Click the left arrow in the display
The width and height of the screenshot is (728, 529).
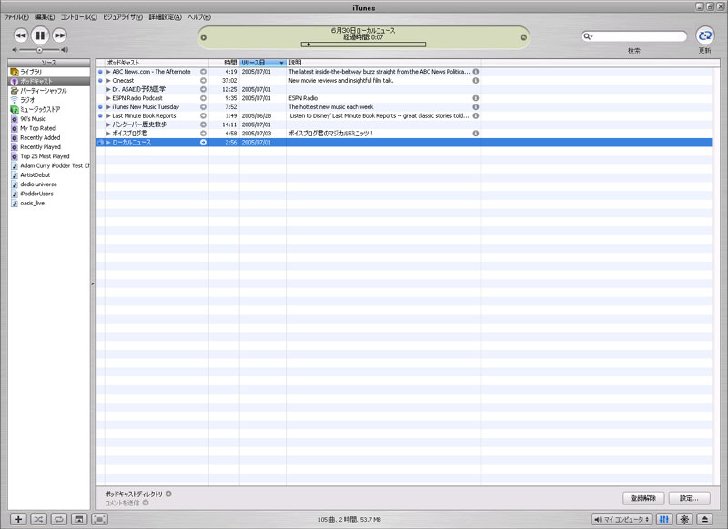(x=203, y=38)
